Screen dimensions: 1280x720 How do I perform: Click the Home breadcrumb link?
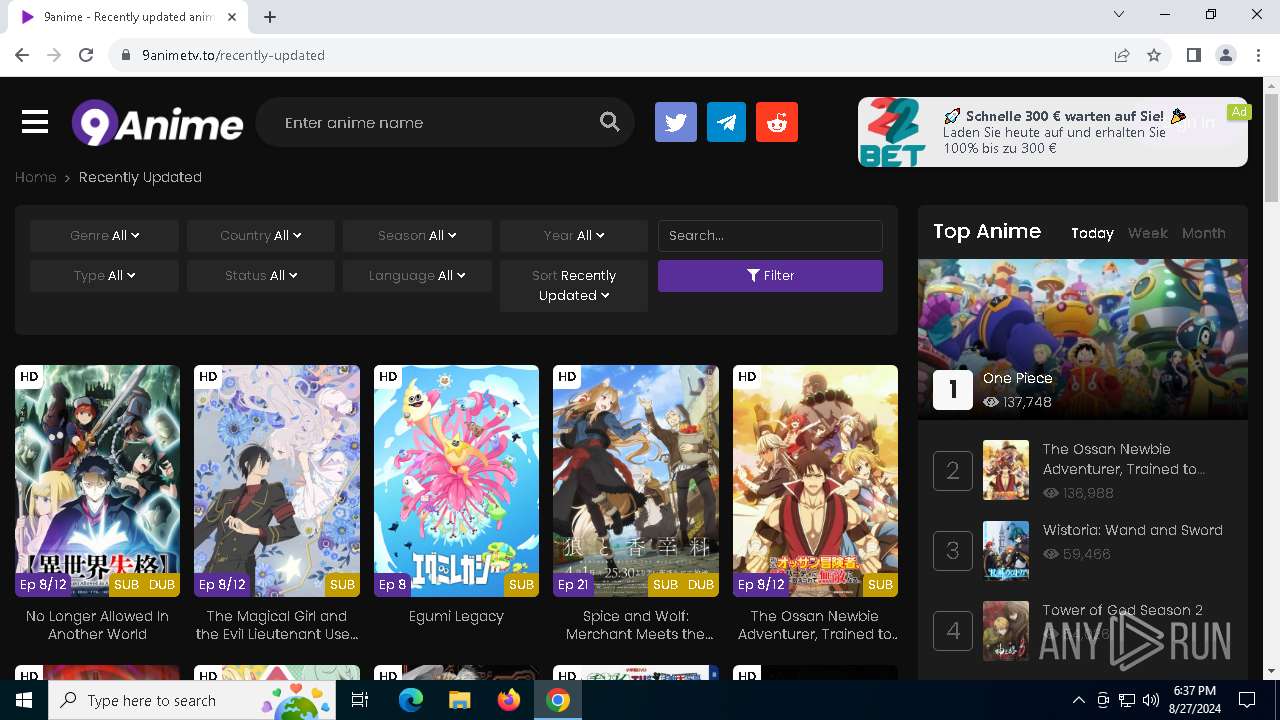click(x=35, y=177)
